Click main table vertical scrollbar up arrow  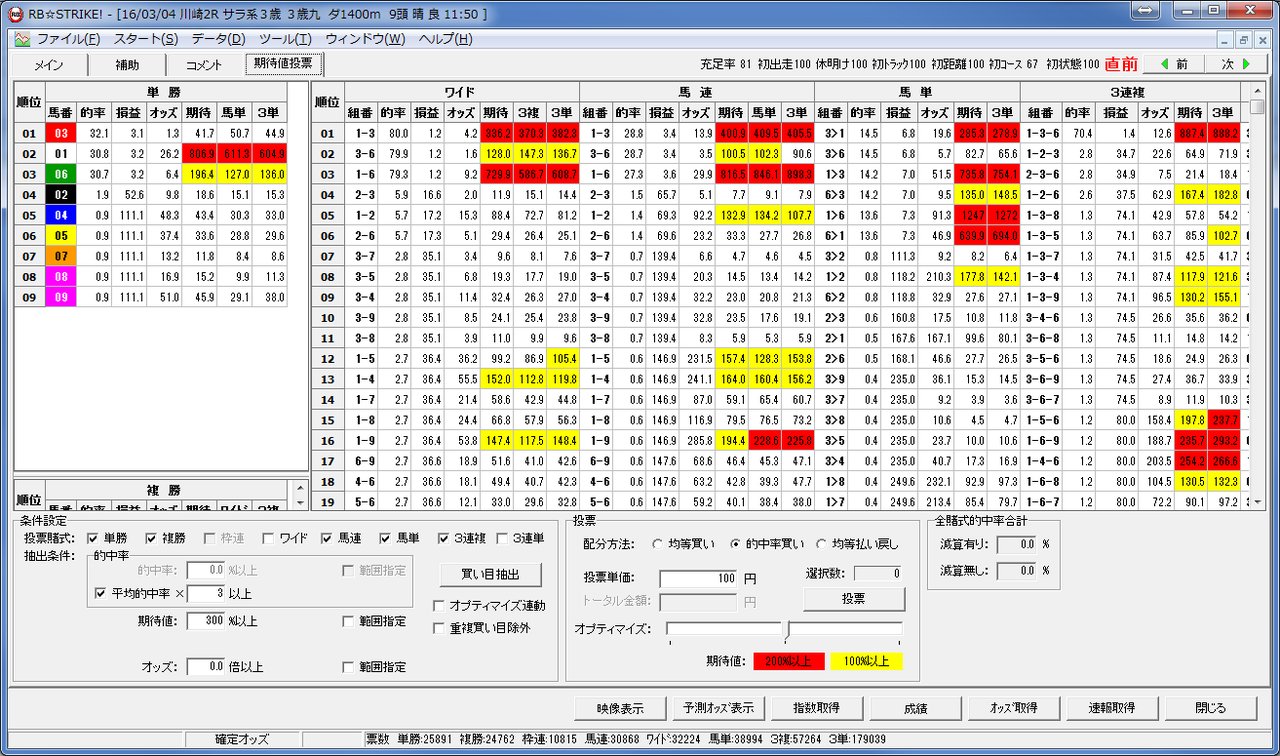pos(1257,92)
